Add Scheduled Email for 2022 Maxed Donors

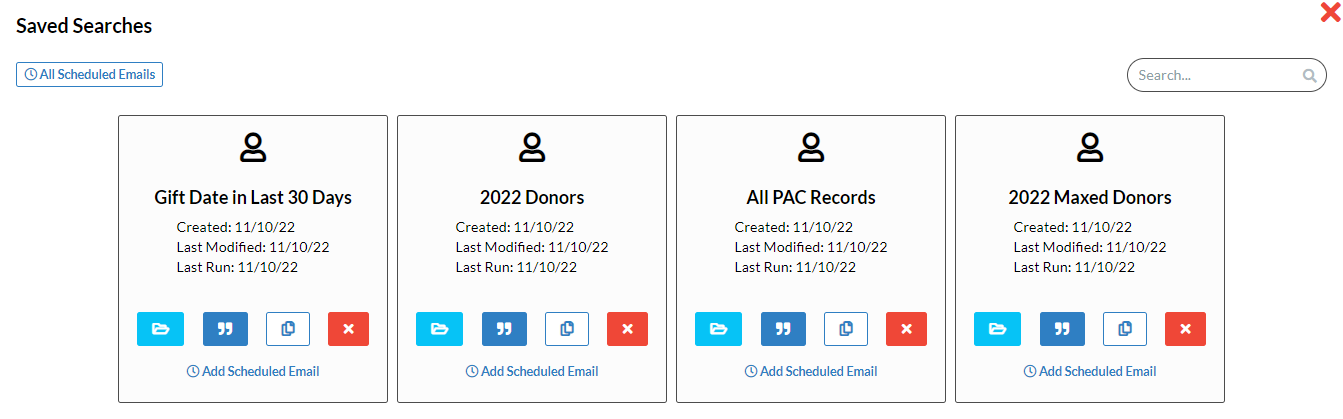[x=1090, y=371]
